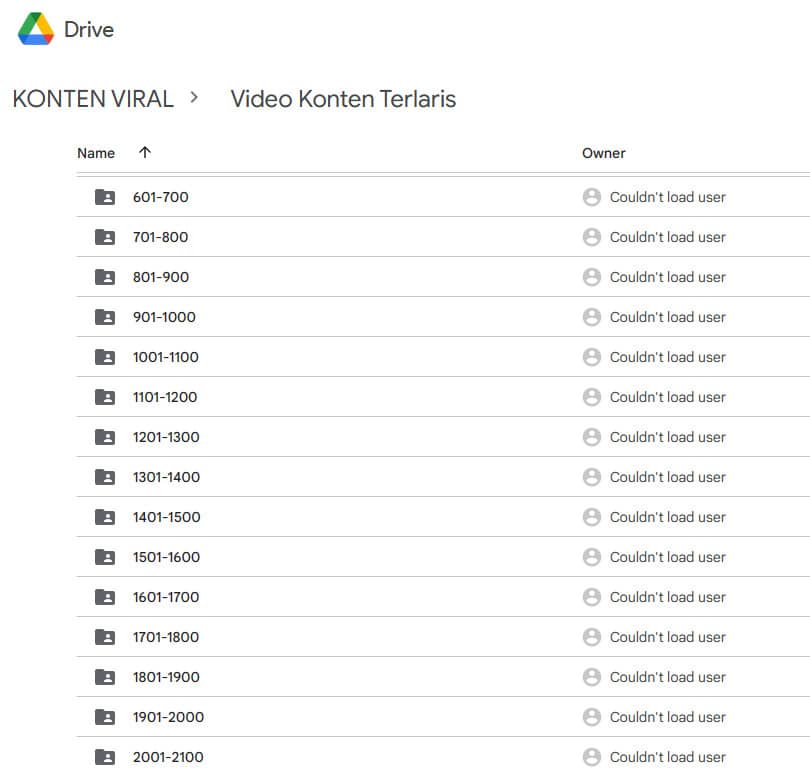Click the shared folder icon for 2001-2100
The width and height of the screenshot is (810, 773).
click(x=105, y=757)
